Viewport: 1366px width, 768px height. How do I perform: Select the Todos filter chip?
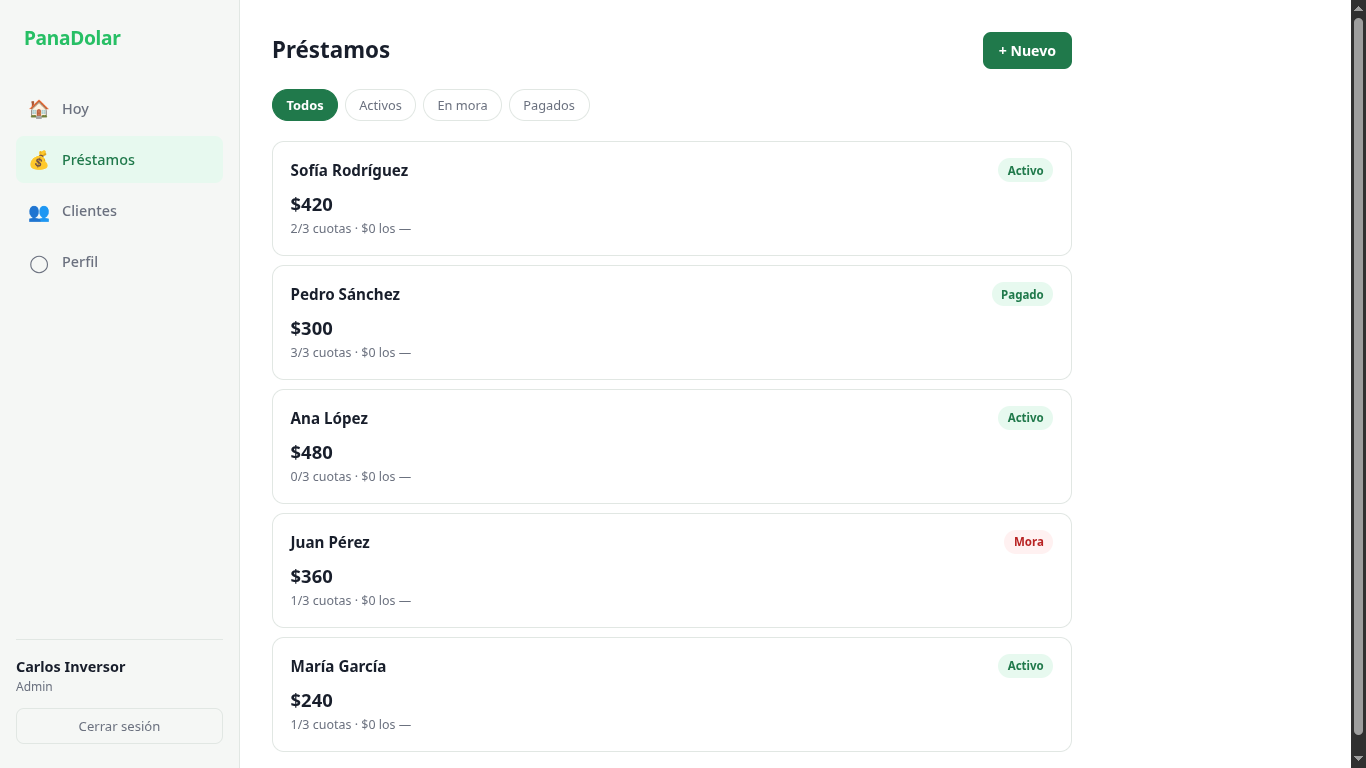click(305, 105)
